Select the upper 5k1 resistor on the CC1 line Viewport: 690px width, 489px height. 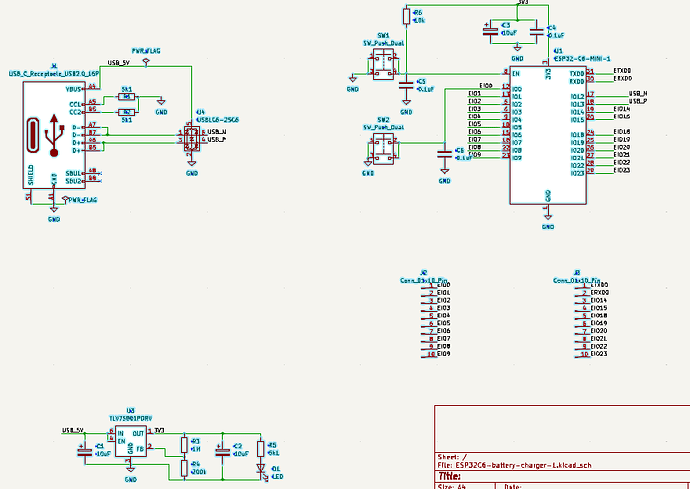pyautogui.click(x=127, y=96)
